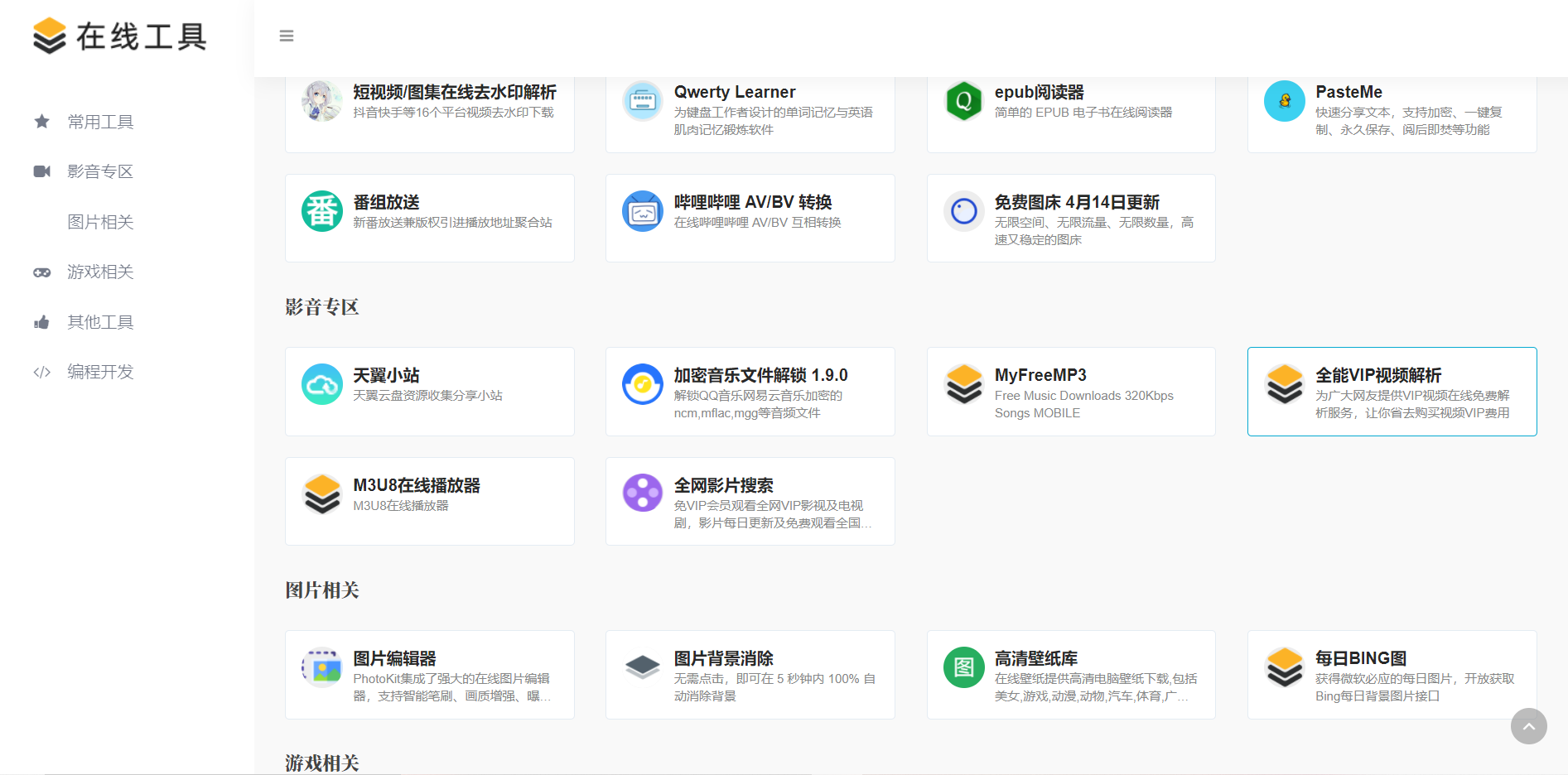Click the 全网影片搜索 purple film icon
The image size is (1568, 775).
pos(643,493)
